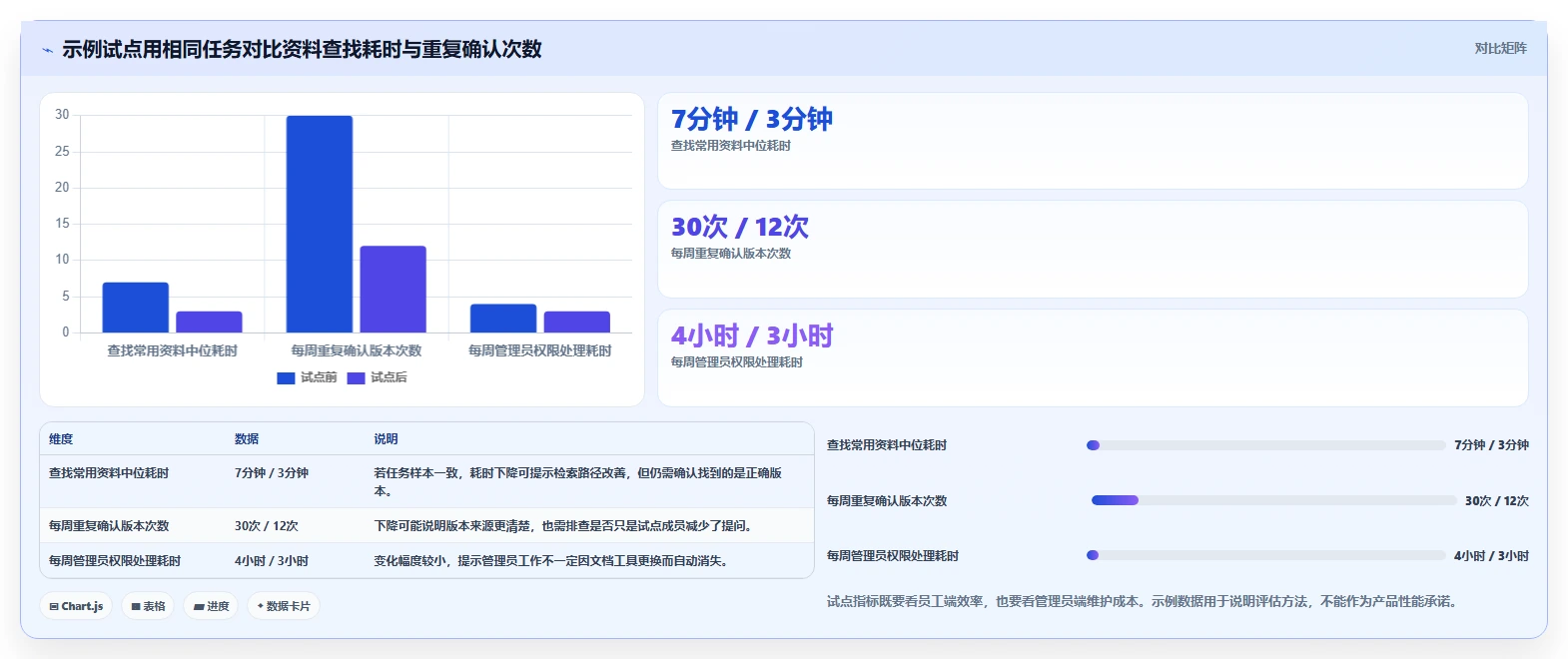Click the 每周管理员权限处理耗时 caption under 4小时 / 3小时
This screenshot has width=1568, height=659.
pos(737,362)
